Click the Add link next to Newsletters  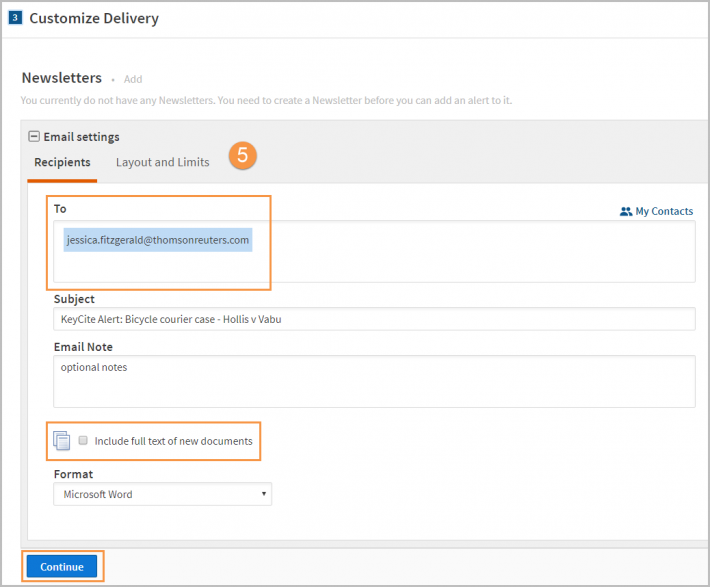tap(133, 79)
